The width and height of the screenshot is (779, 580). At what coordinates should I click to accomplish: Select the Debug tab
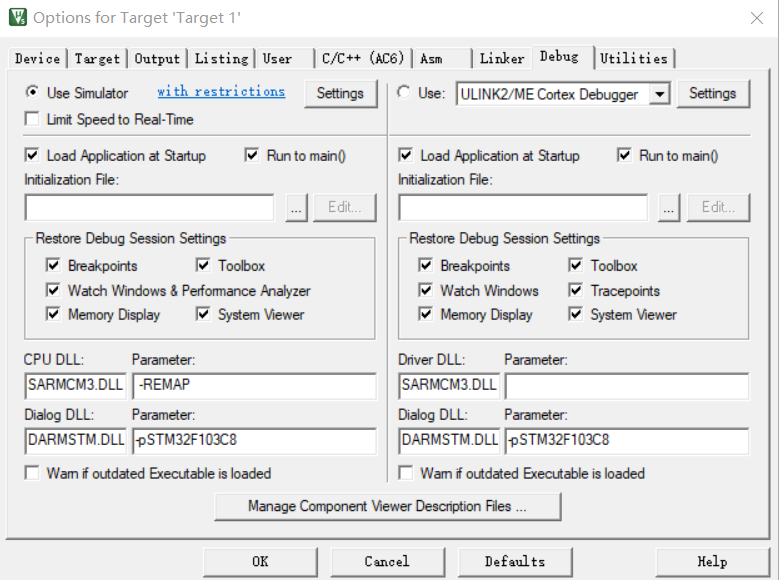[x=562, y=57]
